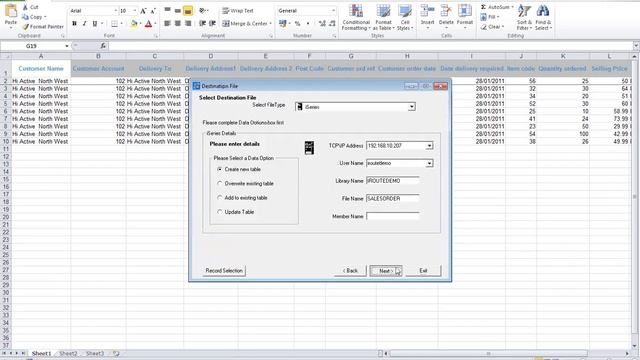Screen dimensions: 640x360
Task: Click the Exit button in the dialog
Action: click(423, 271)
